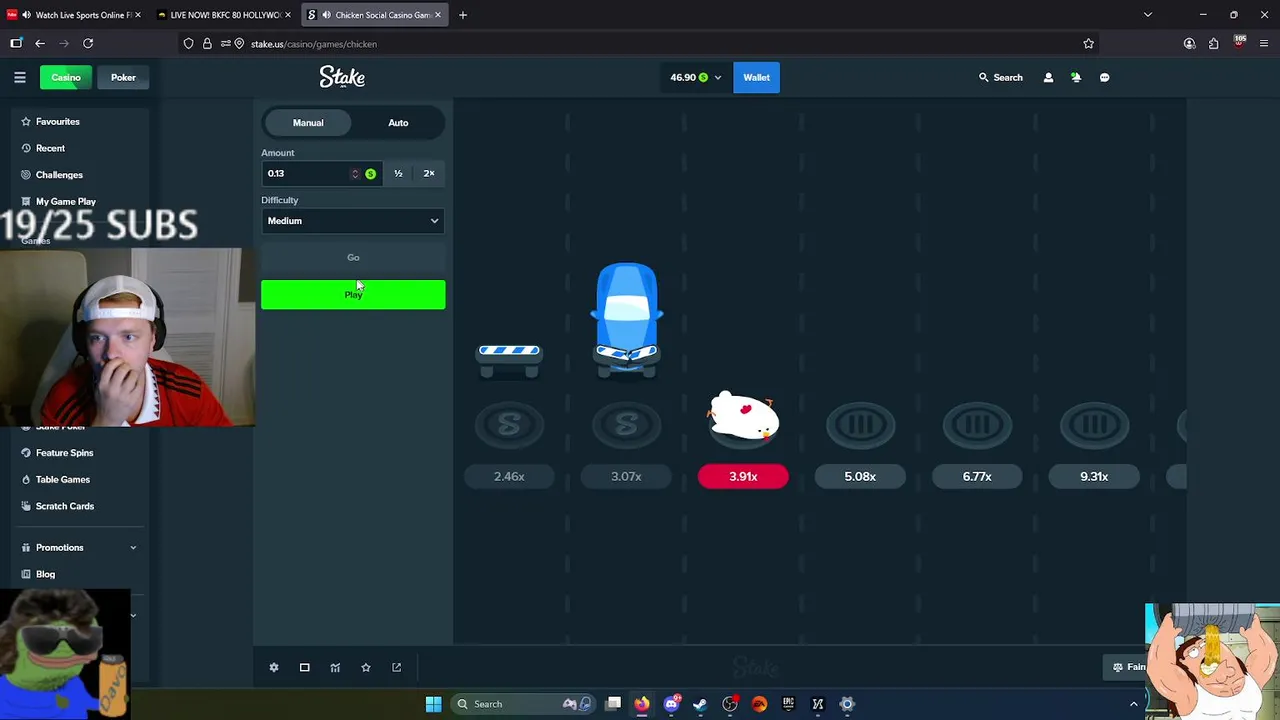Open Epic Games taskbar icon

click(x=788, y=704)
